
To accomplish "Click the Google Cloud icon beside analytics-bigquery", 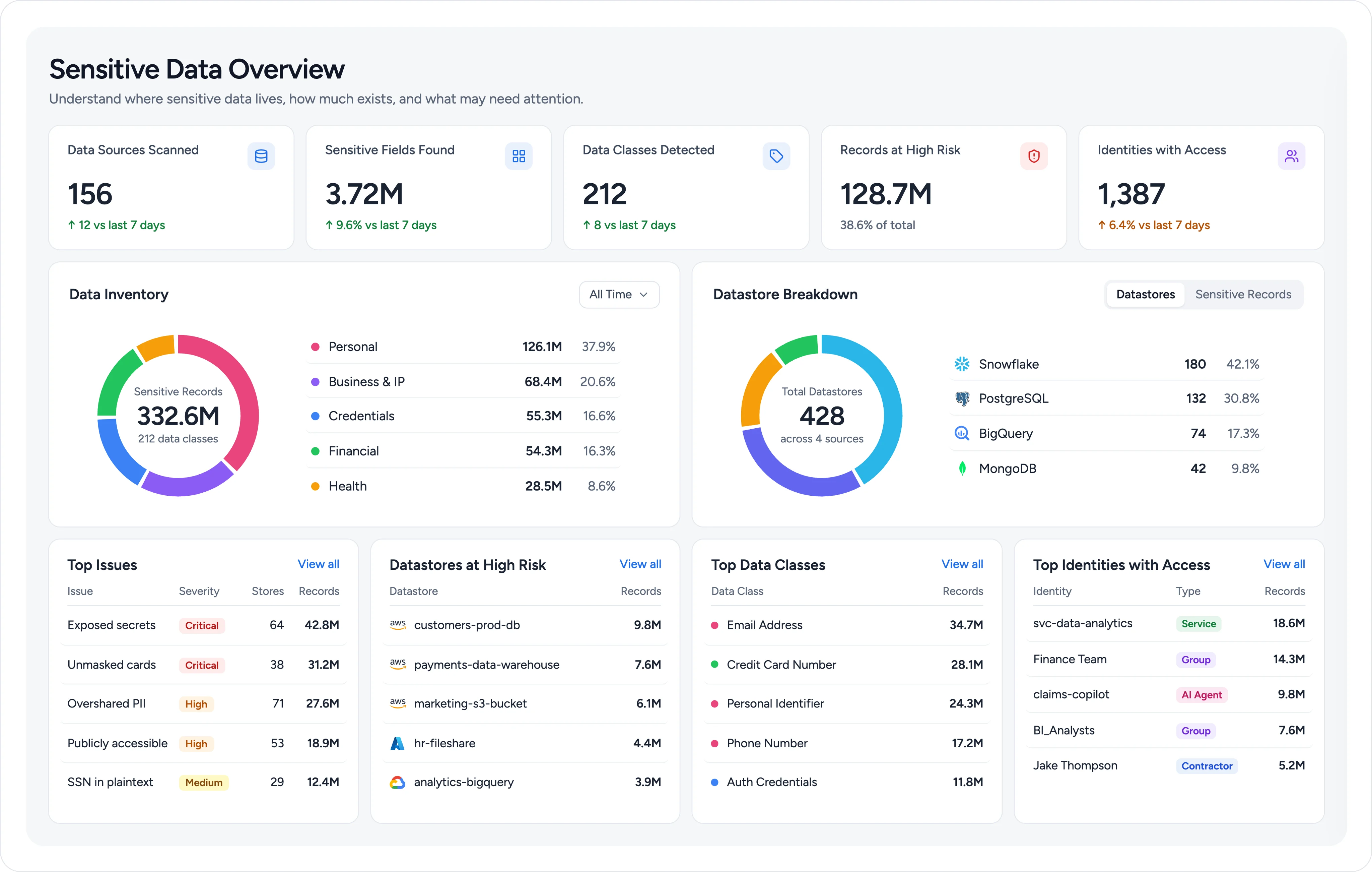I will [397, 783].
